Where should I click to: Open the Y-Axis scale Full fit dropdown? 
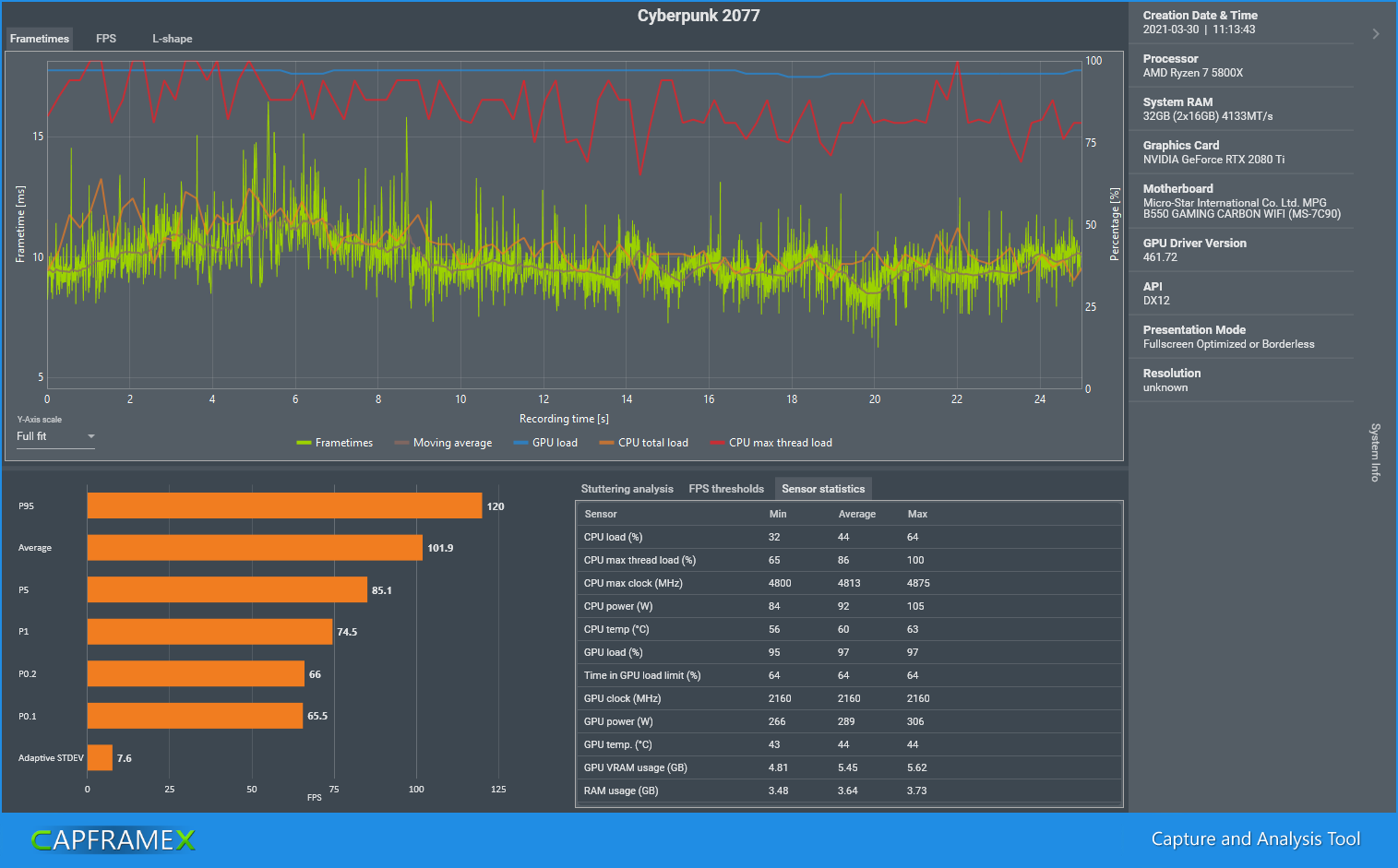coord(55,436)
